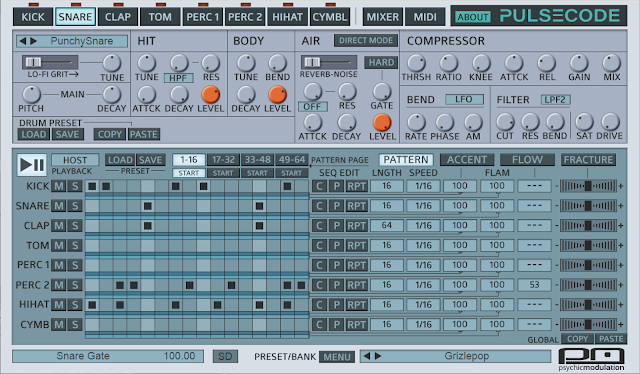
Task: Open the CLAP length 64 selector
Action: coord(387,225)
